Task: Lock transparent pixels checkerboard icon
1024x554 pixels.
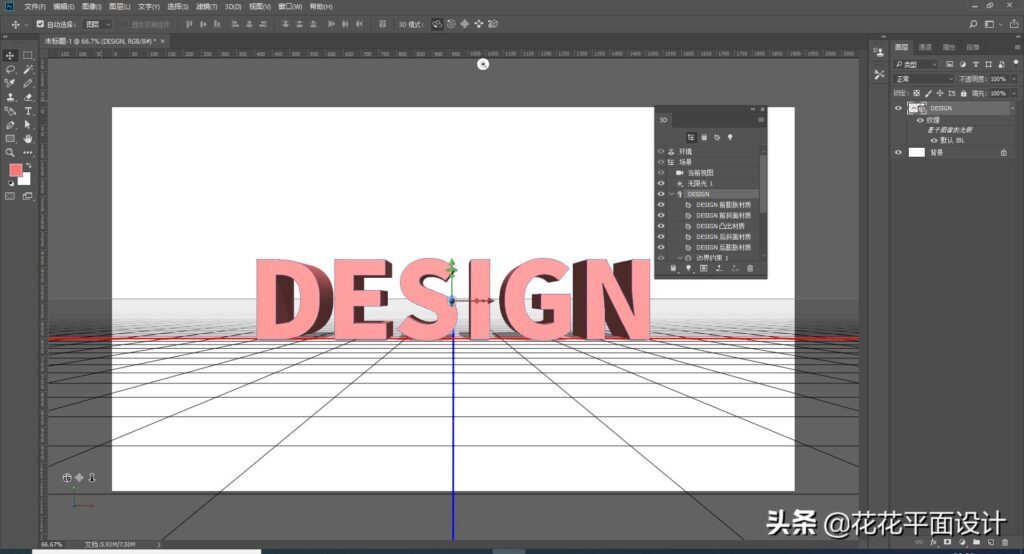Action: click(x=916, y=93)
